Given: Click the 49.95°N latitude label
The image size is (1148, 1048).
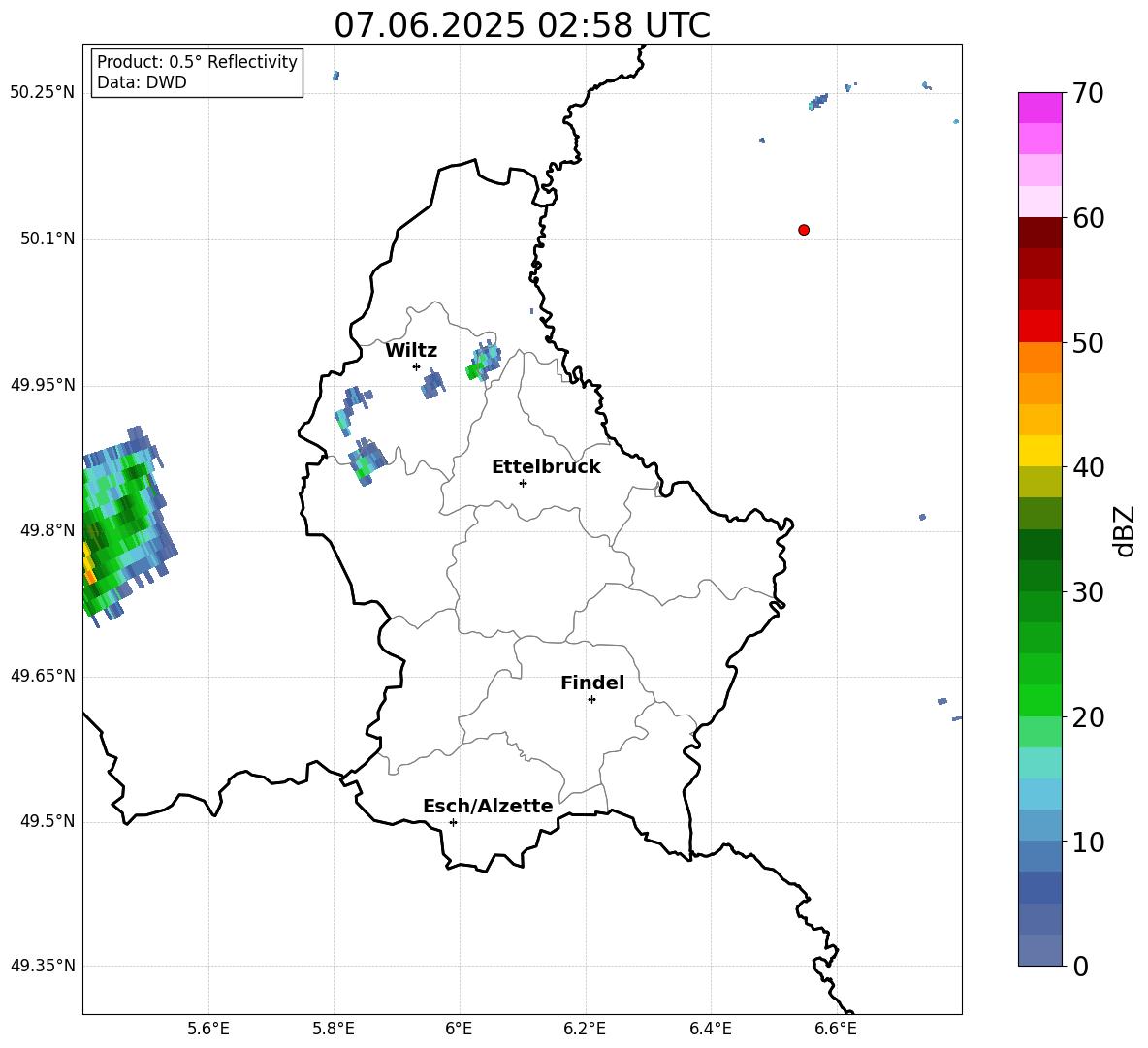Looking at the screenshot, I should [x=43, y=385].
